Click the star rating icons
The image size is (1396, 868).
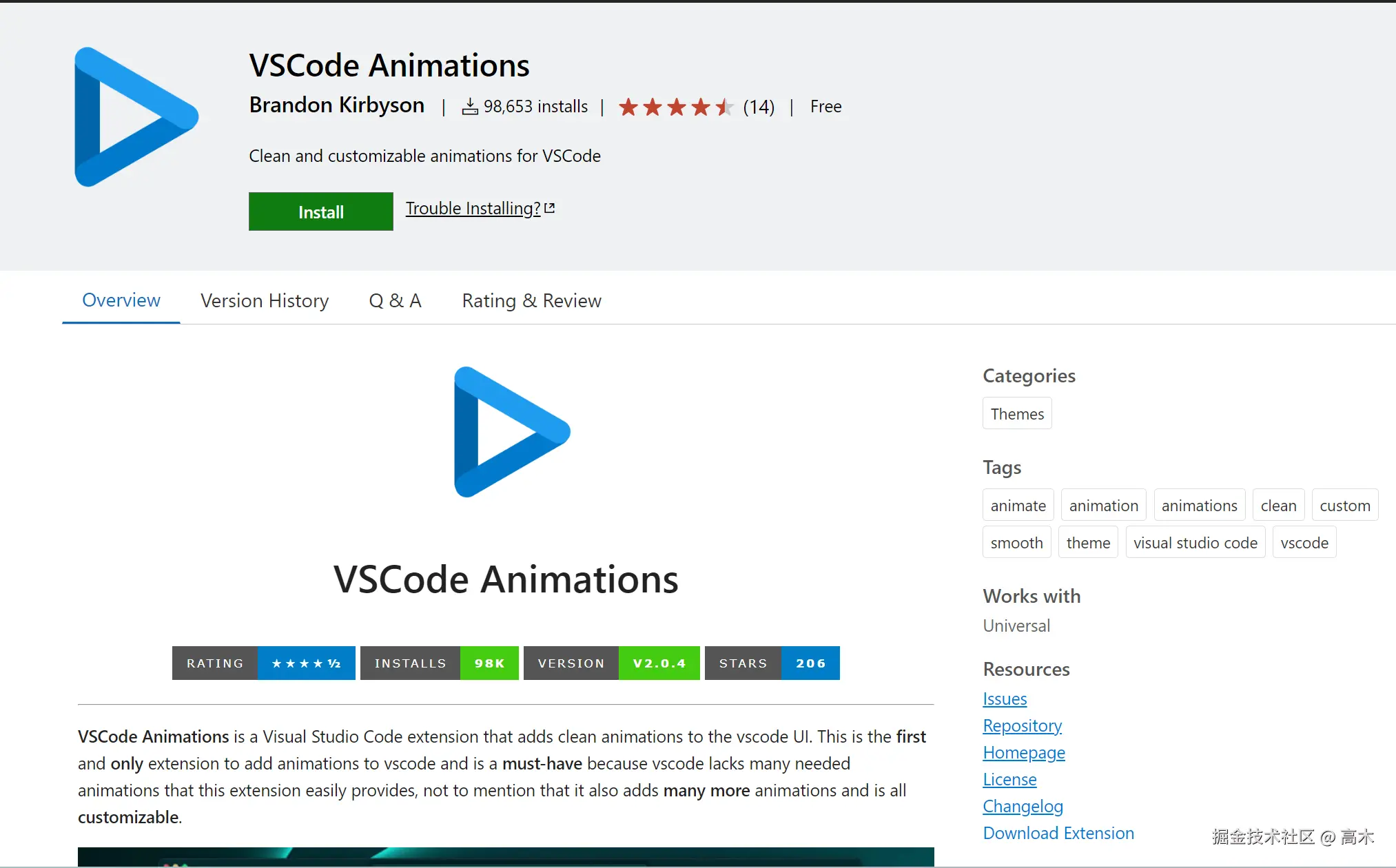(x=675, y=107)
